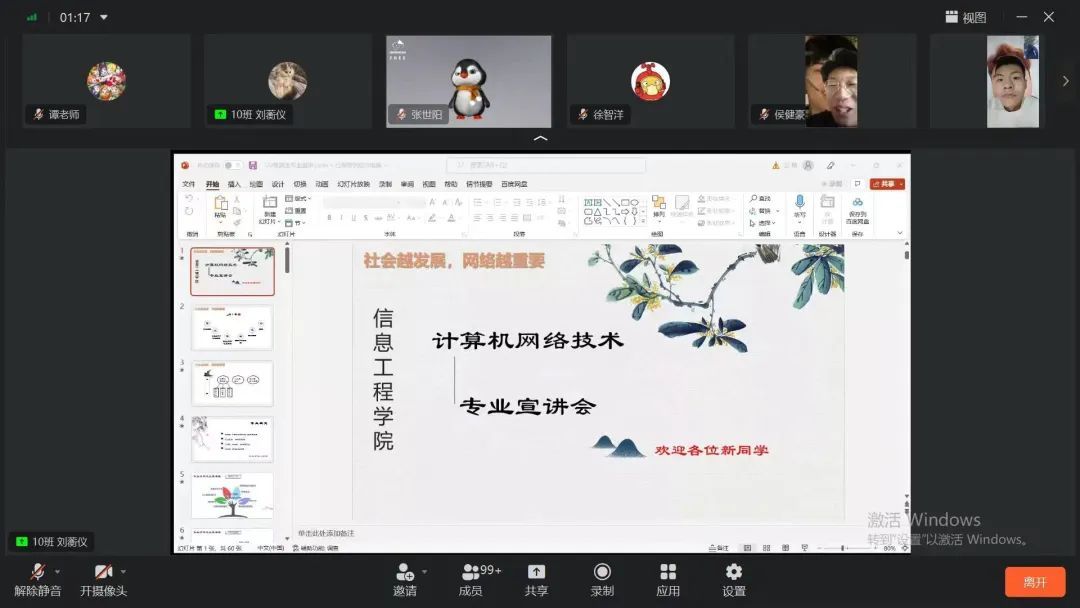Image resolution: width=1080 pixels, height=608 pixels.
Task: Select 张世阳's penguin video tile
Action: pyautogui.click(x=468, y=81)
